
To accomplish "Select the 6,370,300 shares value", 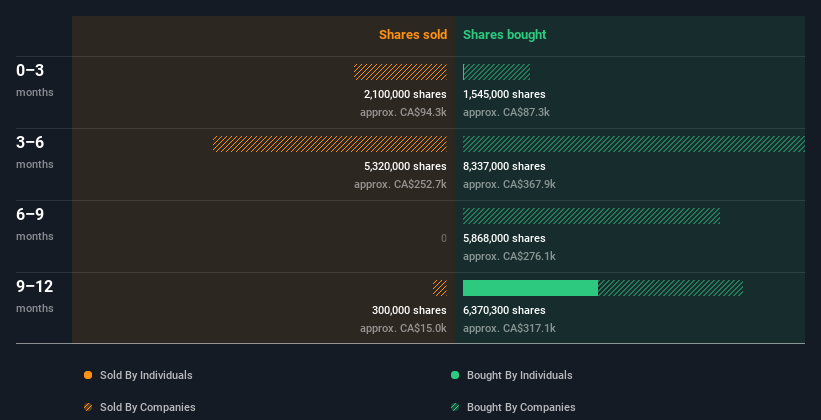I will click(504, 310).
